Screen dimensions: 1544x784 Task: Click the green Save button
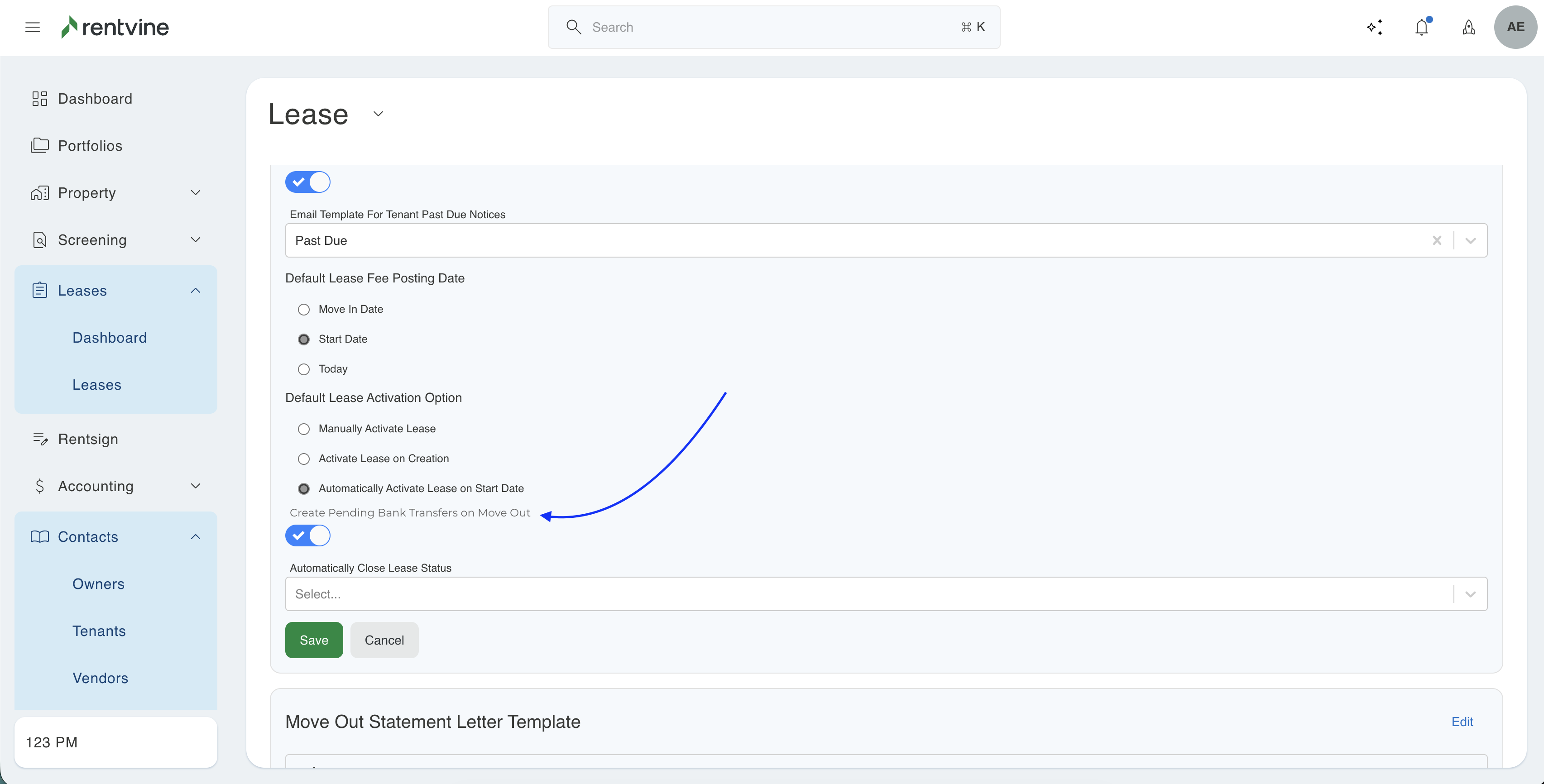coord(313,640)
